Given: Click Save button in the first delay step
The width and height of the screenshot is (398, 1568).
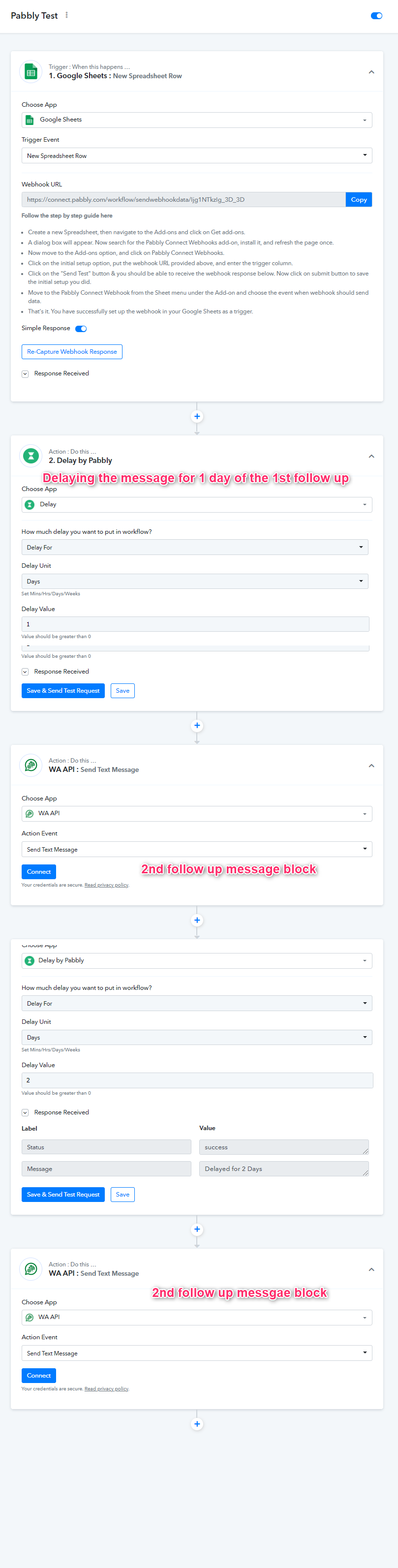Looking at the screenshot, I should [x=122, y=691].
